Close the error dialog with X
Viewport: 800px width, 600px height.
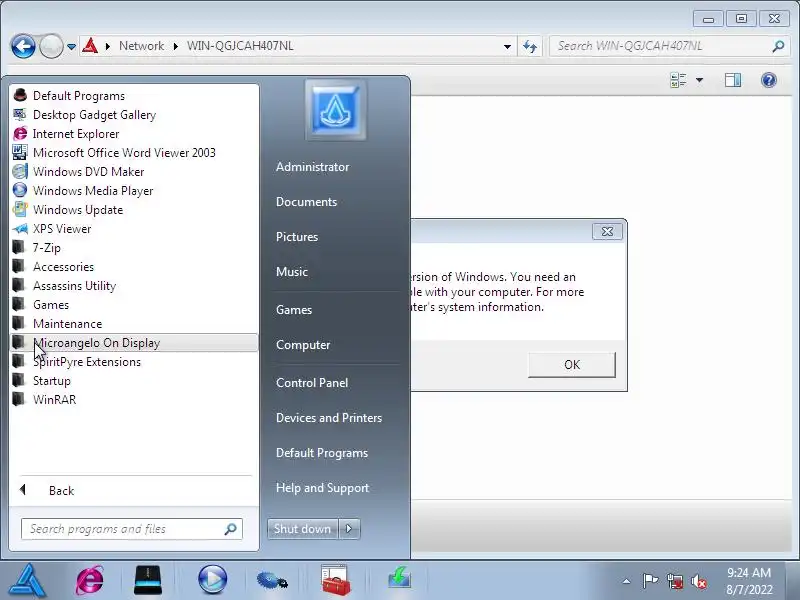click(607, 232)
